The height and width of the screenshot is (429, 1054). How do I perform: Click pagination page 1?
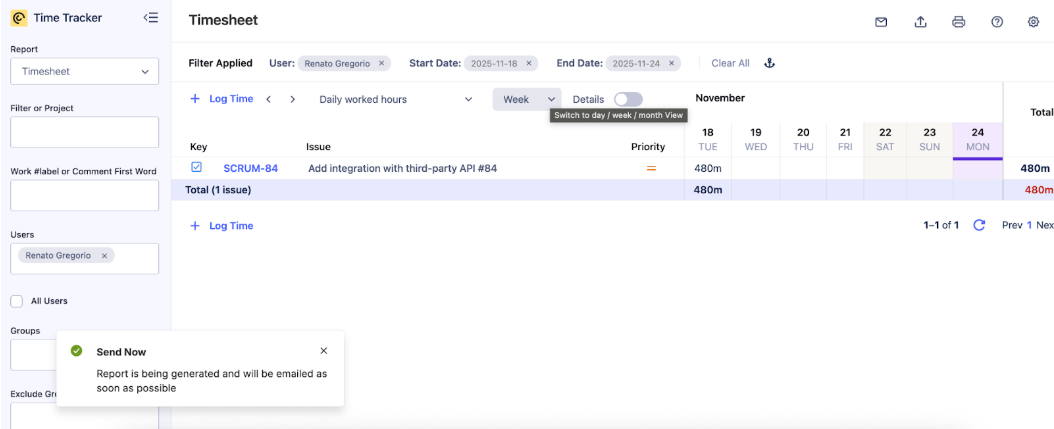pos(1029,225)
